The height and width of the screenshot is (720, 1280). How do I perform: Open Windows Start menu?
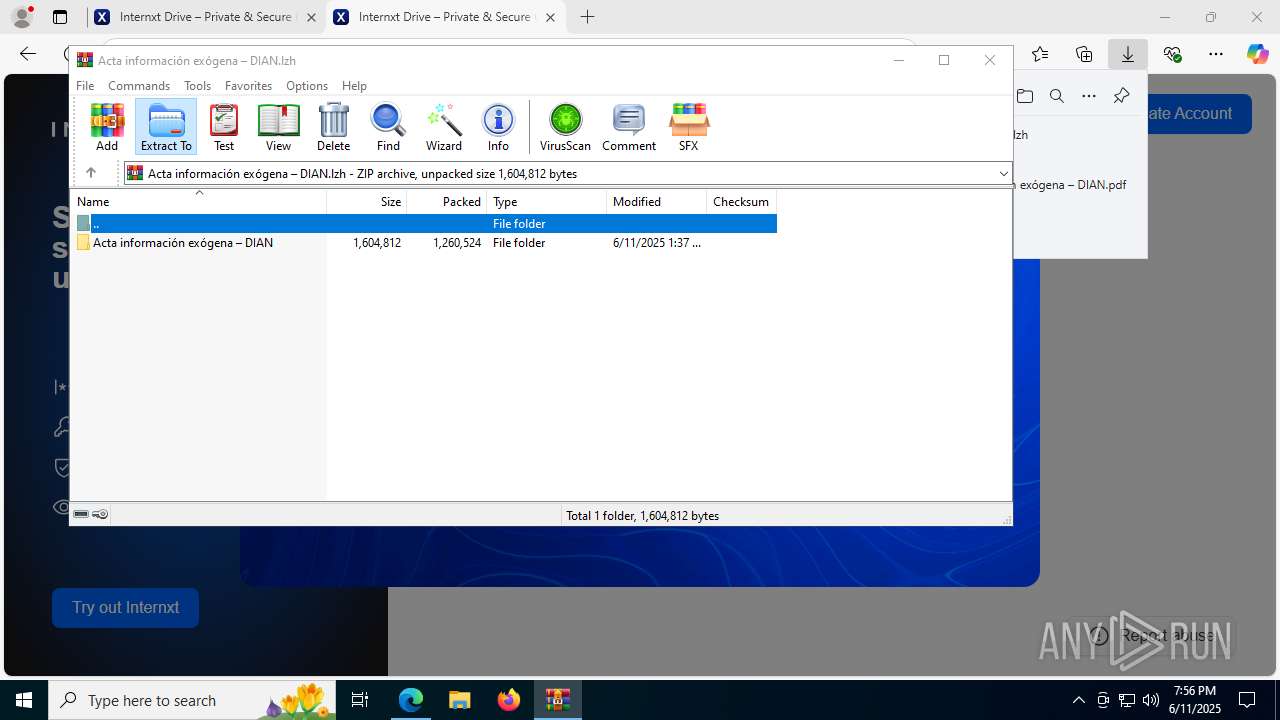pyautogui.click(x=24, y=700)
